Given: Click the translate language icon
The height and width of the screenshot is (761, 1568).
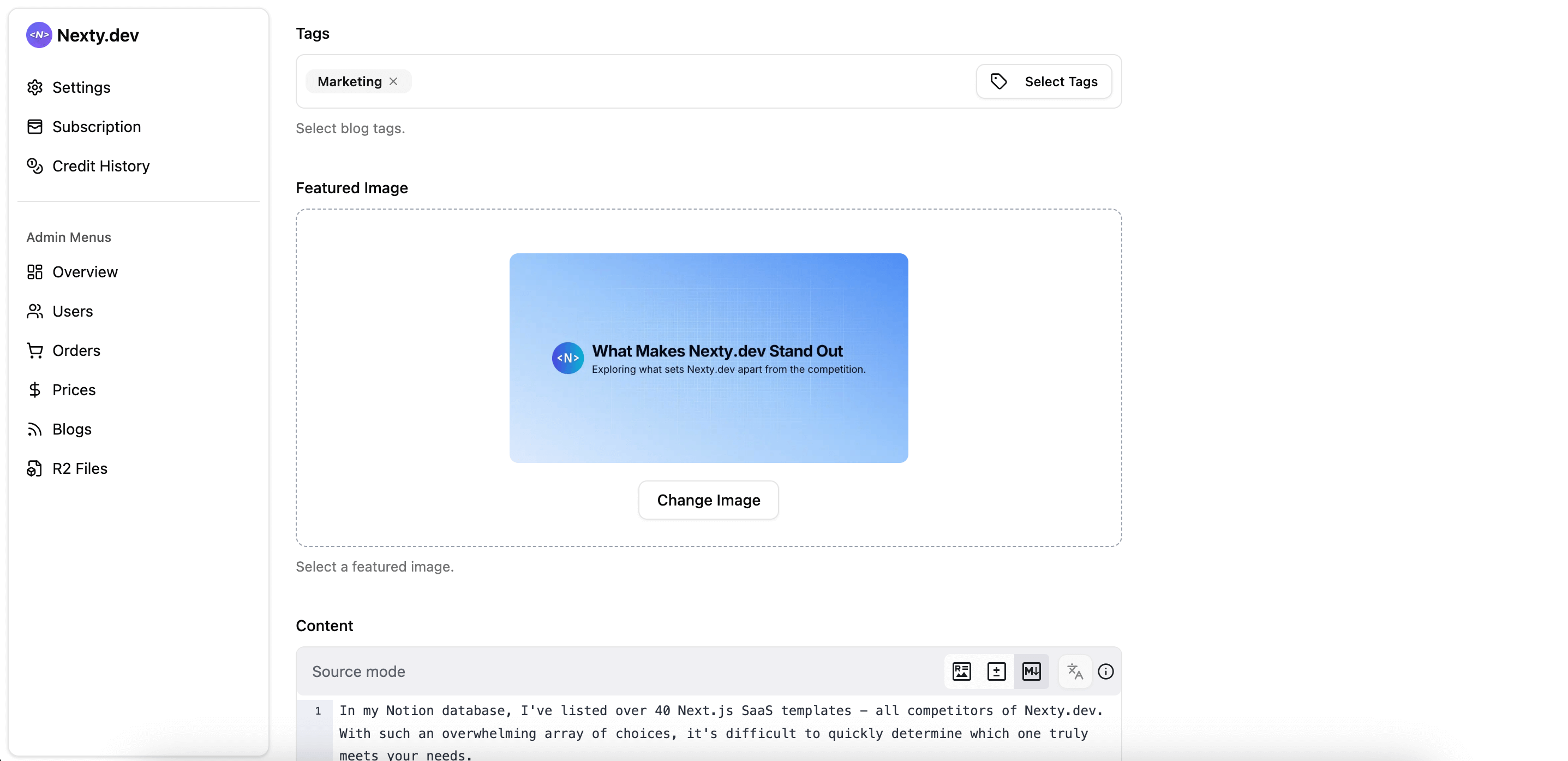Looking at the screenshot, I should pos(1075,671).
